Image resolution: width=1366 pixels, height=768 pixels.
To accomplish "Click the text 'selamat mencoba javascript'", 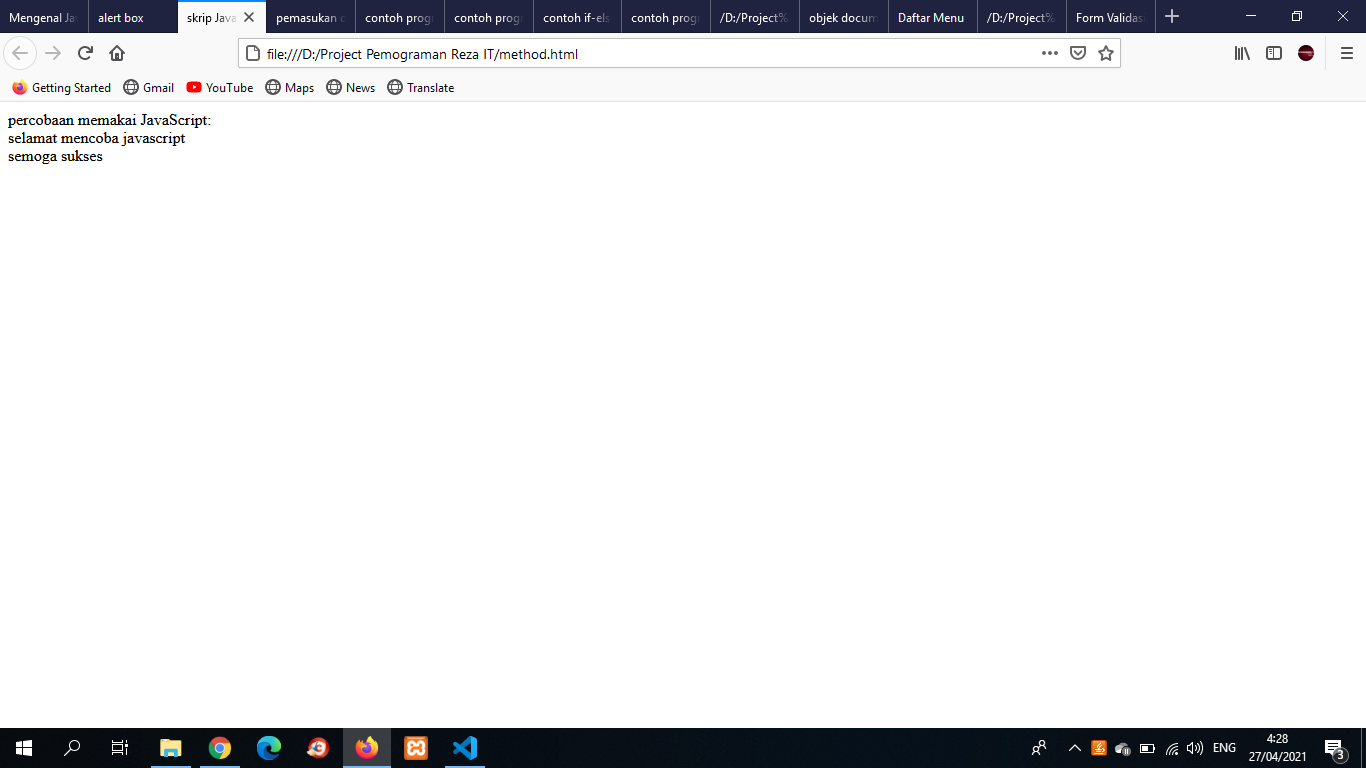I will [96, 138].
